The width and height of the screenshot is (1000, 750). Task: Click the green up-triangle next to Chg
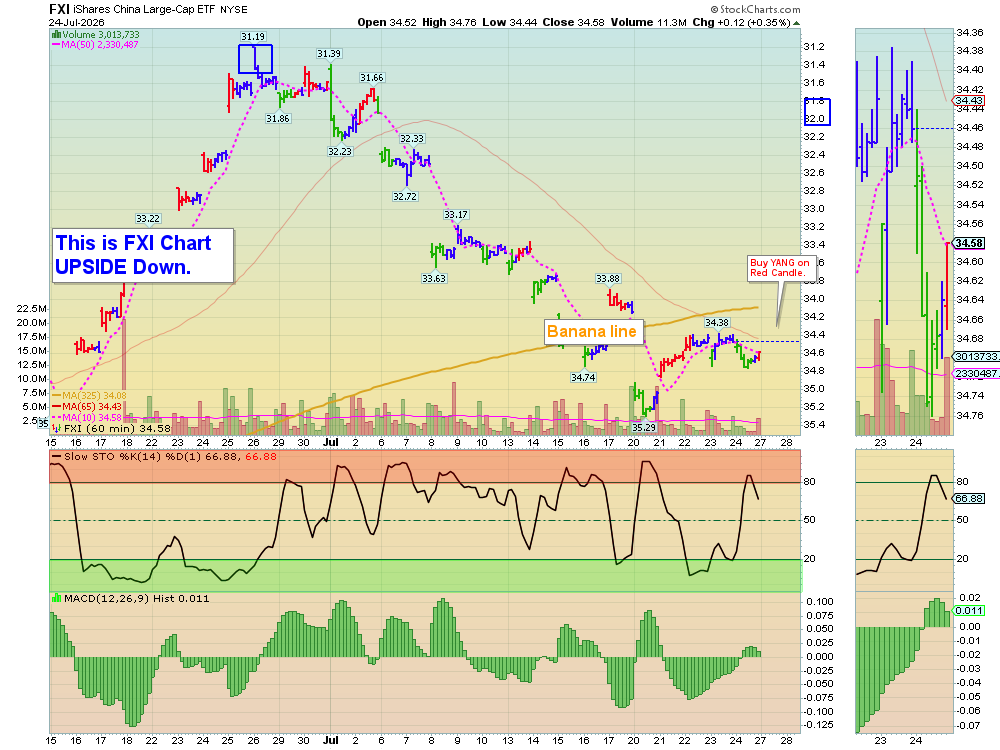point(796,23)
